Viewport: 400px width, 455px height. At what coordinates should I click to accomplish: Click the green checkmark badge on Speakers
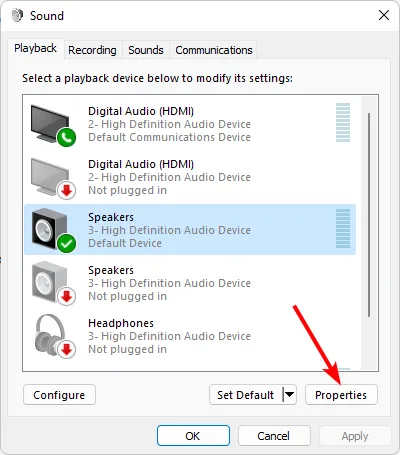coord(67,243)
